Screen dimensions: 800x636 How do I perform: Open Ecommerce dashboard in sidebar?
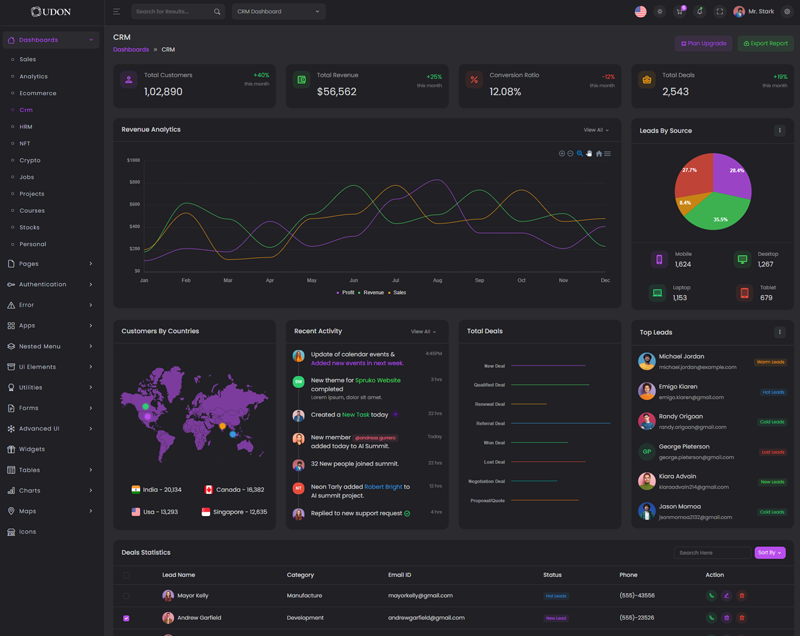pyautogui.click(x=38, y=93)
